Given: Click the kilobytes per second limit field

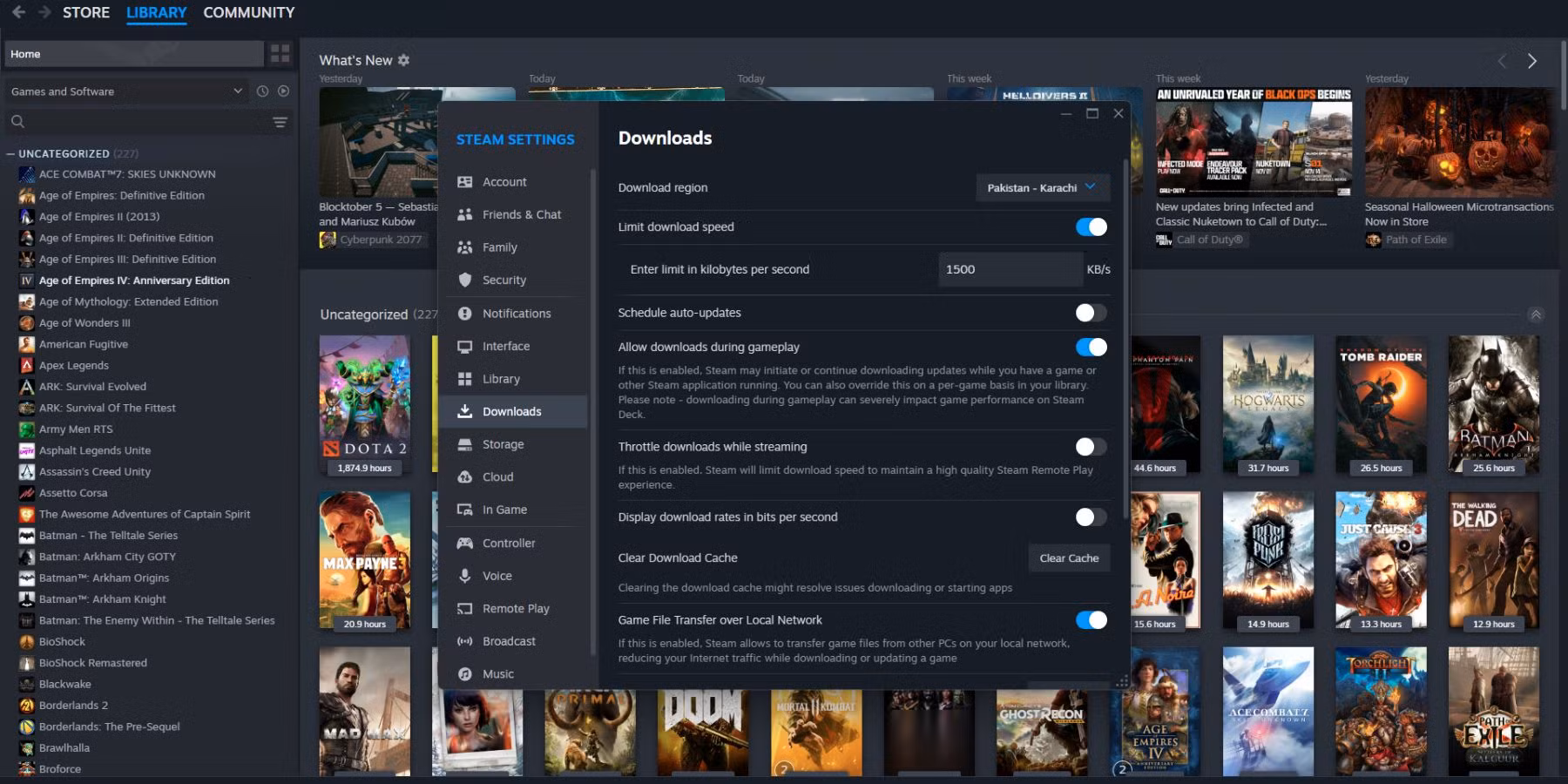Looking at the screenshot, I should coord(1009,269).
